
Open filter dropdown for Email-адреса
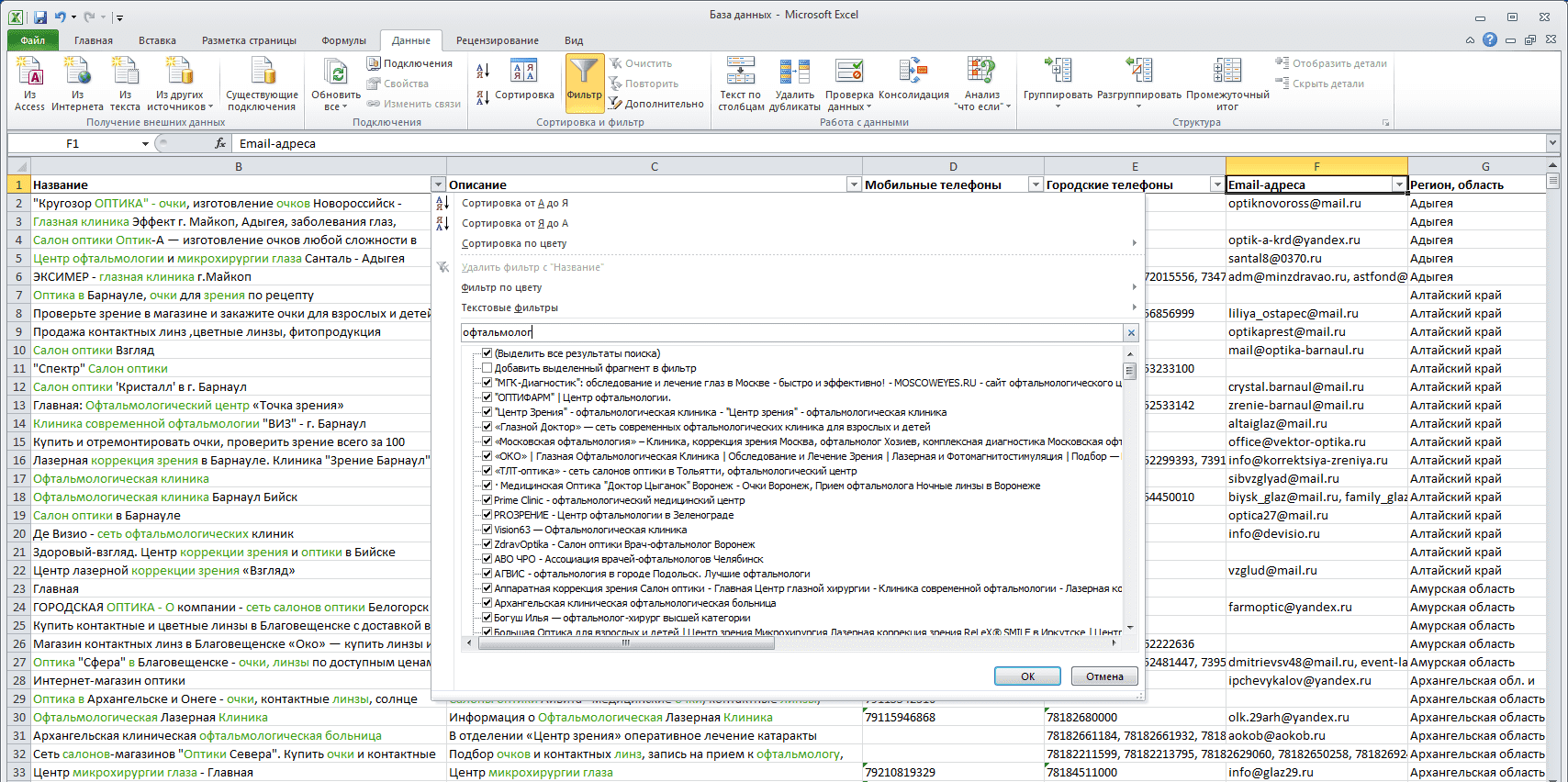coord(1399,184)
